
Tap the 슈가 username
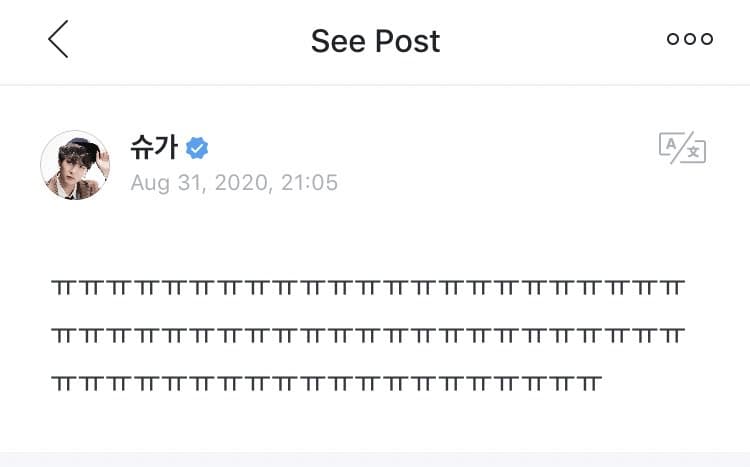coord(153,148)
